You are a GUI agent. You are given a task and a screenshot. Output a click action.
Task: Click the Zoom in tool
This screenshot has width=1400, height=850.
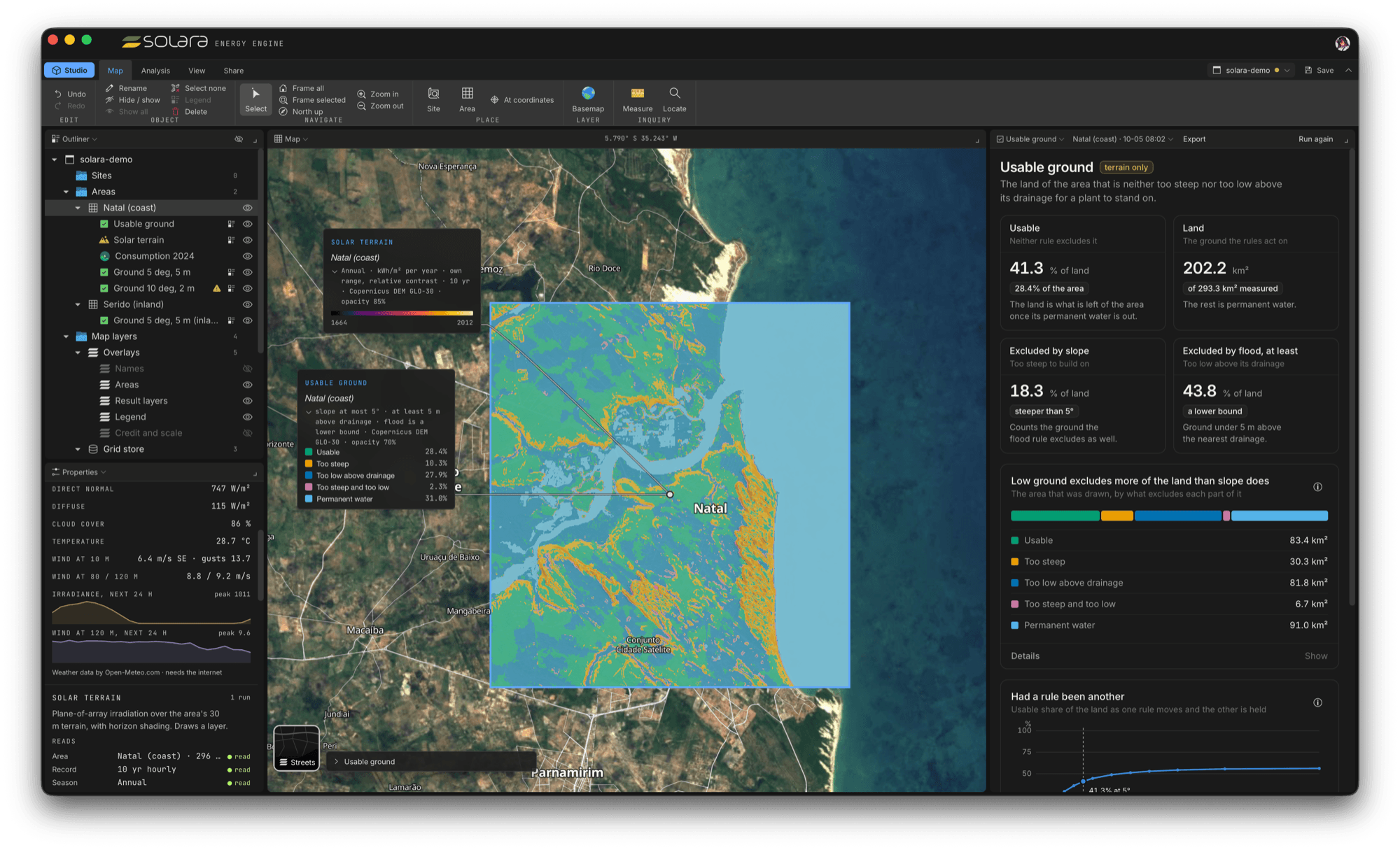pyautogui.click(x=378, y=94)
